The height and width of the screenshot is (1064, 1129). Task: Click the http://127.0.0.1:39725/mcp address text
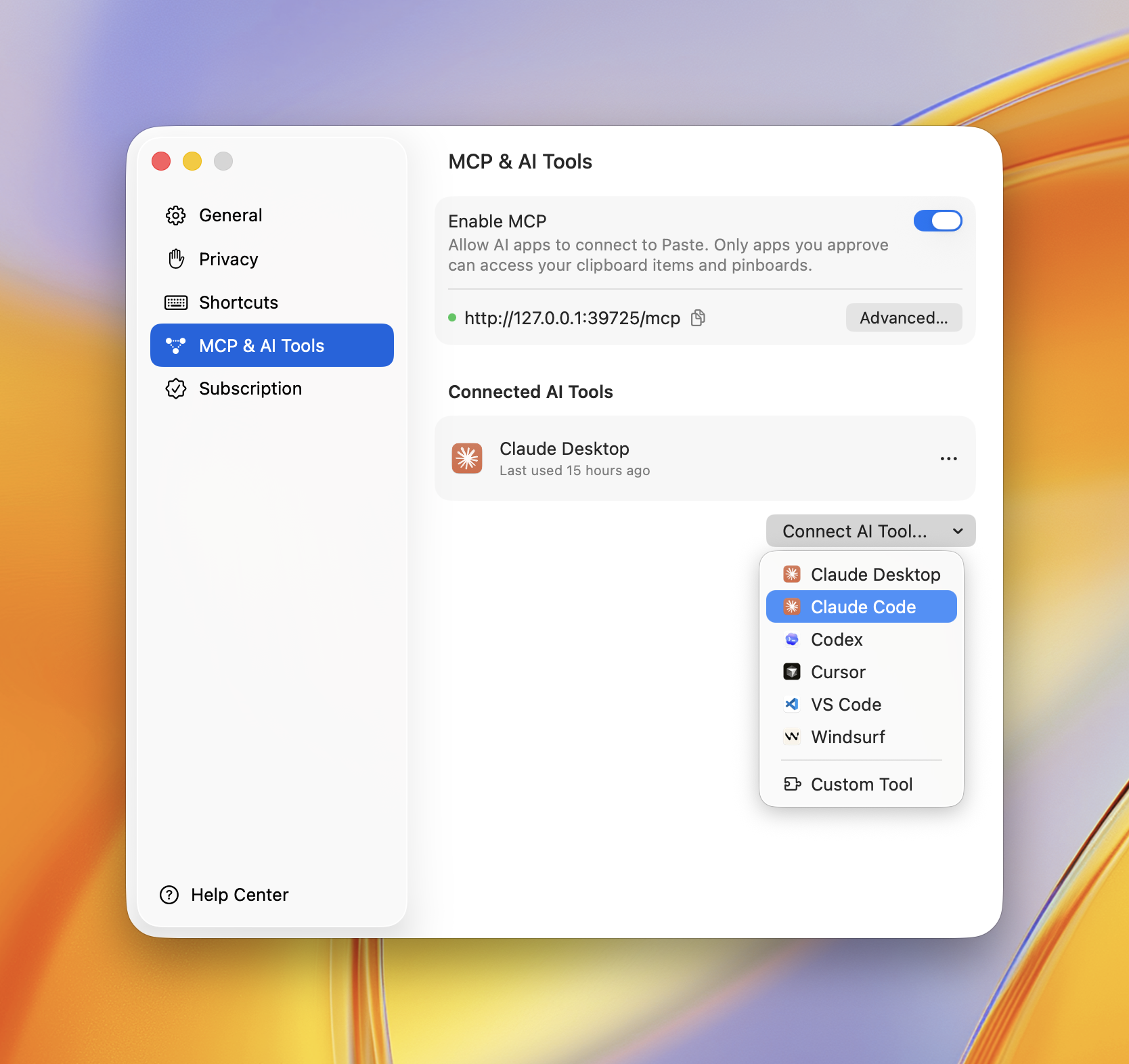click(x=572, y=318)
